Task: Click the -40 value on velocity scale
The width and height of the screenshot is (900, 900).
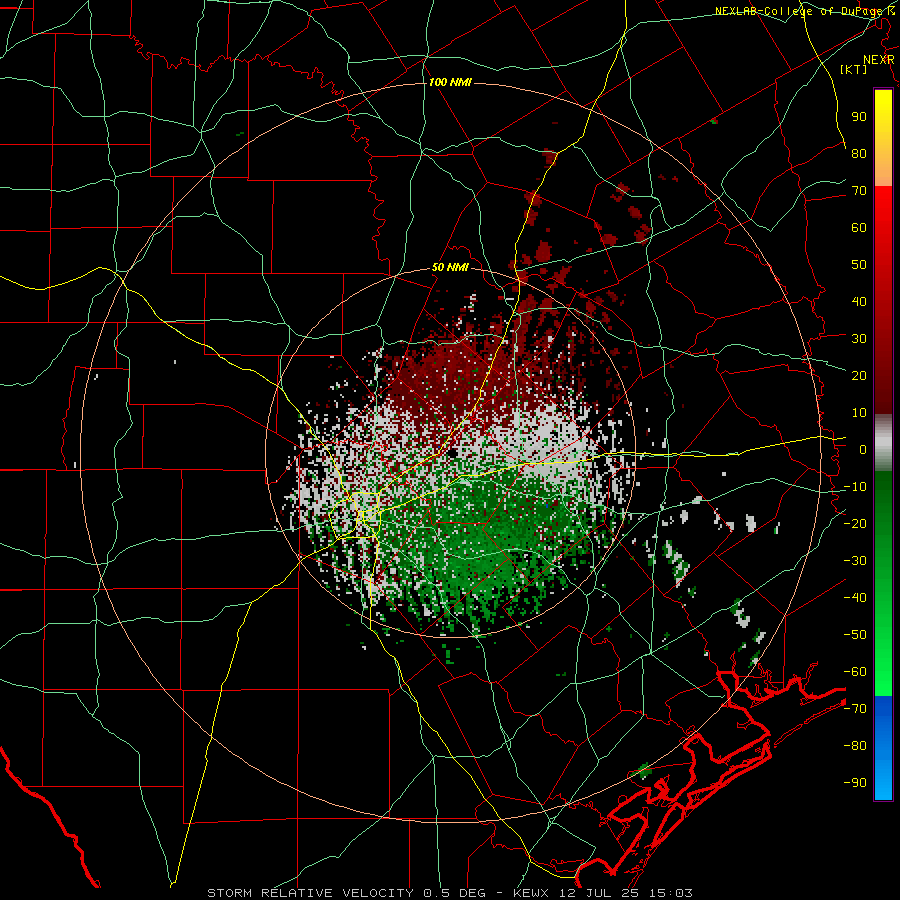Action: tap(855, 598)
